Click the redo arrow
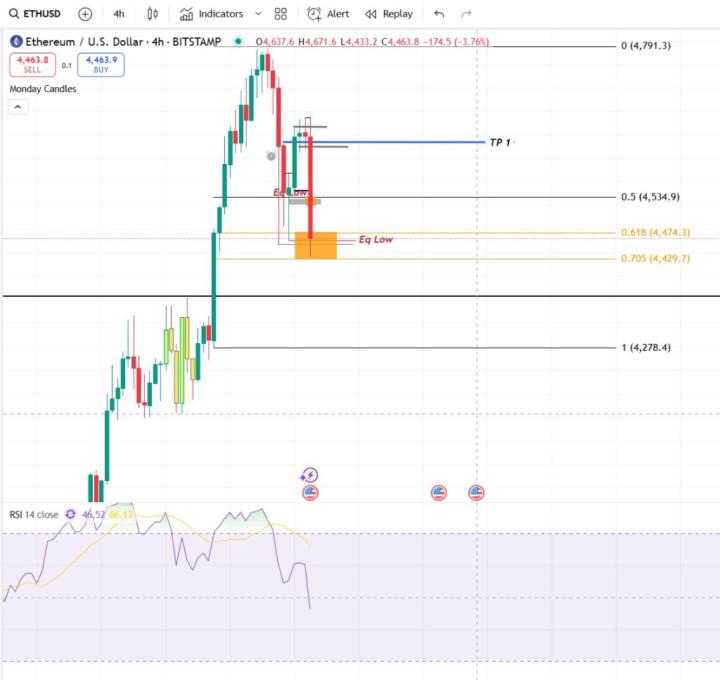 click(466, 14)
